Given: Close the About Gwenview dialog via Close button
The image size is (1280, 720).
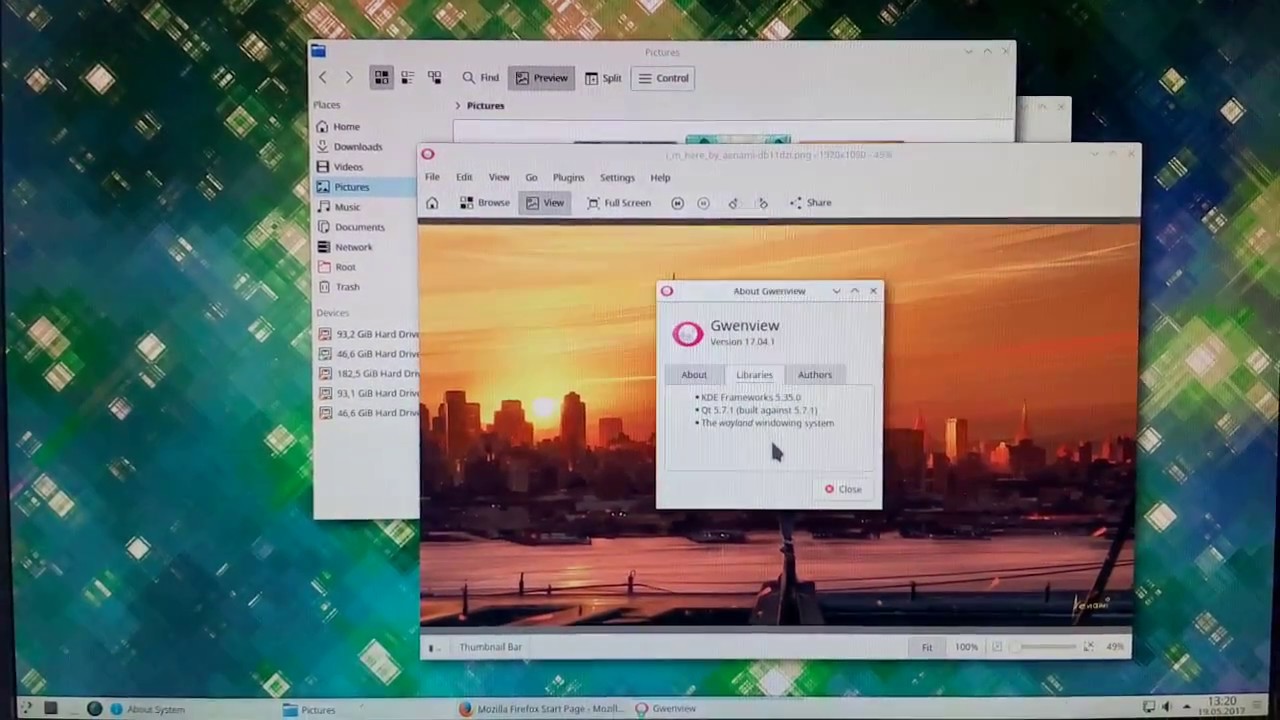Looking at the screenshot, I should pyautogui.click(x=842, y=489).
